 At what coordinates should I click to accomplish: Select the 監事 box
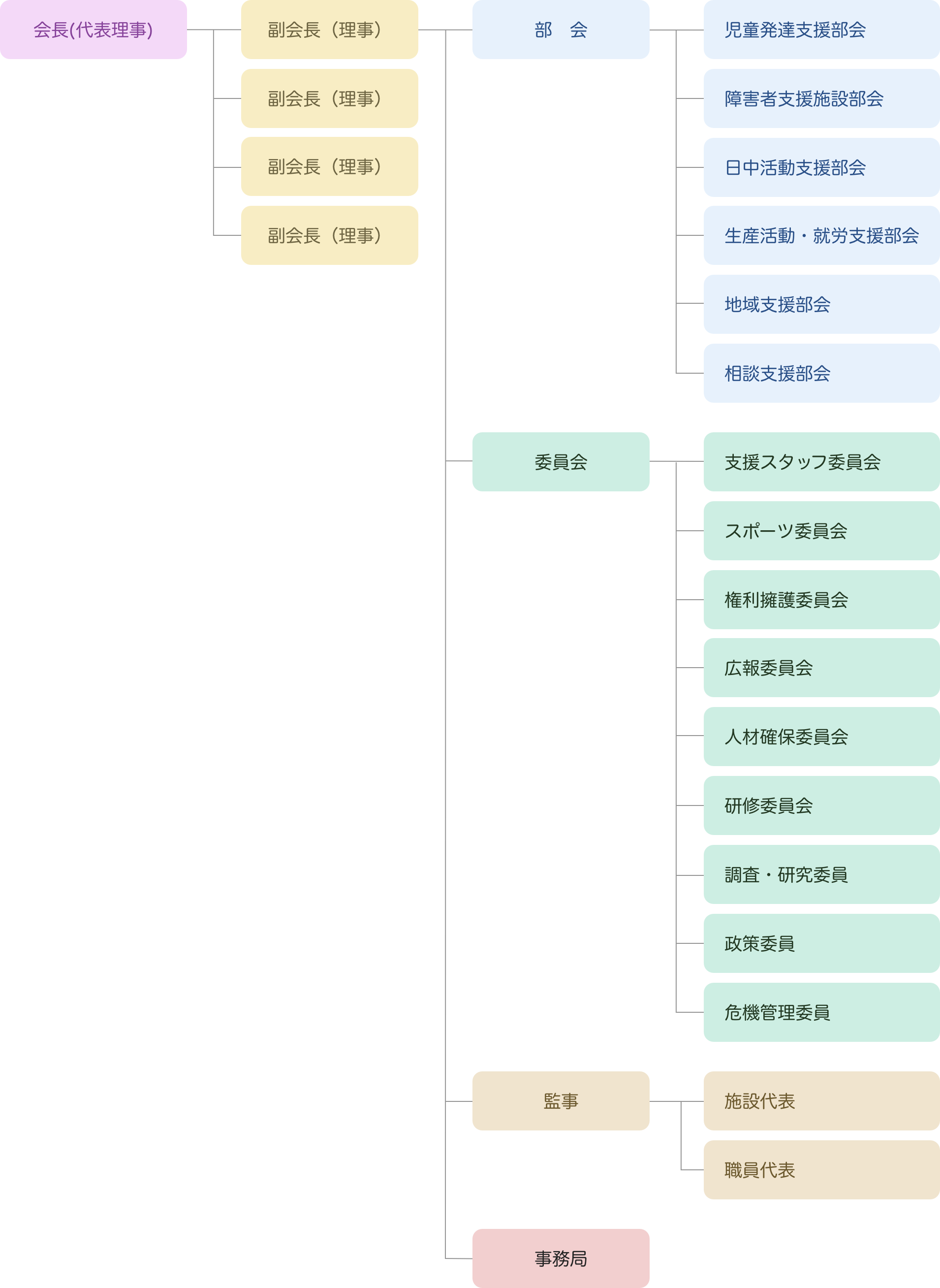(561, 1101)
